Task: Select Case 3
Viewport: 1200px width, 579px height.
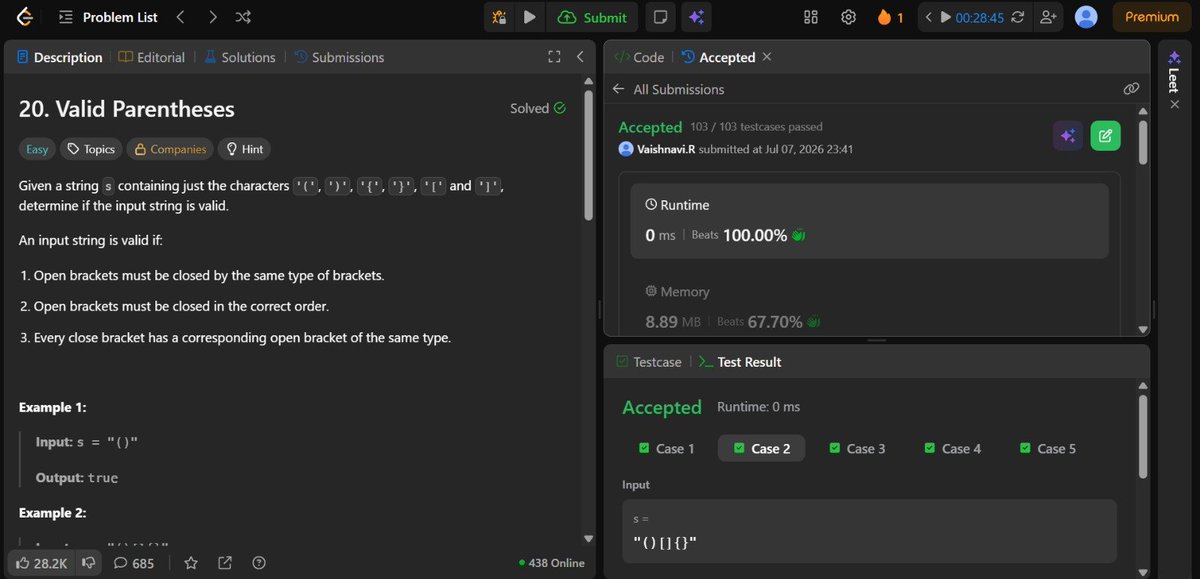Action: 857,448
